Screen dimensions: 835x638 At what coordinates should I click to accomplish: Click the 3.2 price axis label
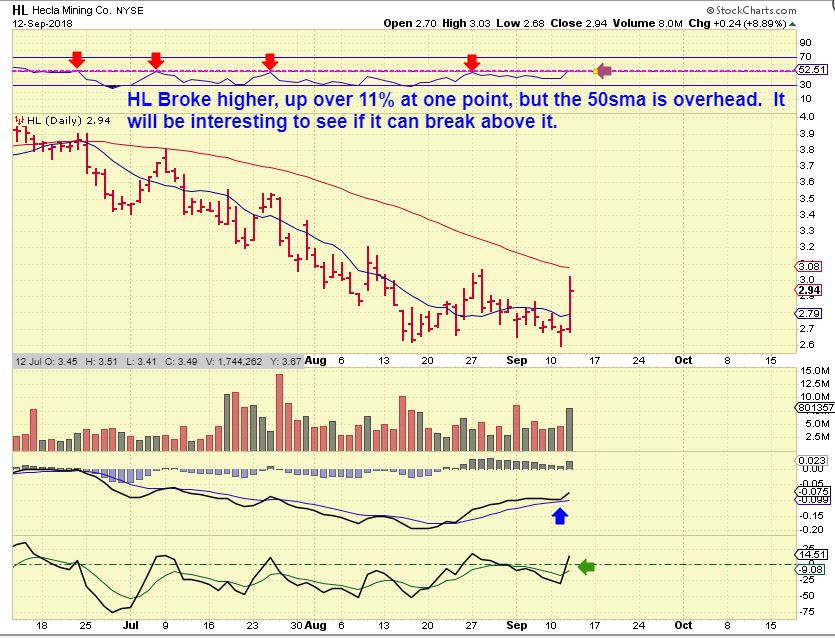[807, 247]
